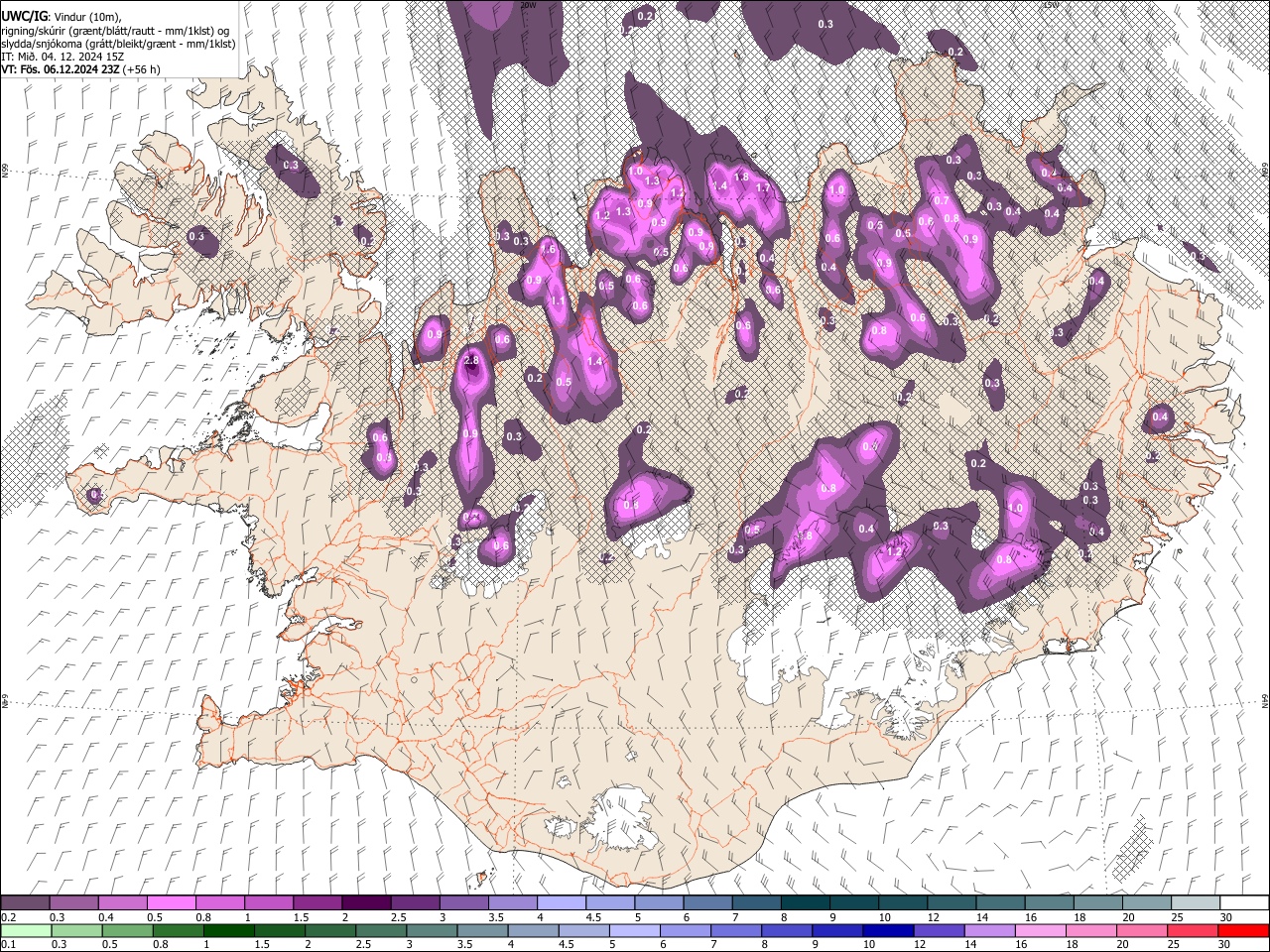The width and height of the screenshot is (1270, 952).
Task: Choose the navy blue swatch between 10 and 12
Action: (x=886, y=930)
